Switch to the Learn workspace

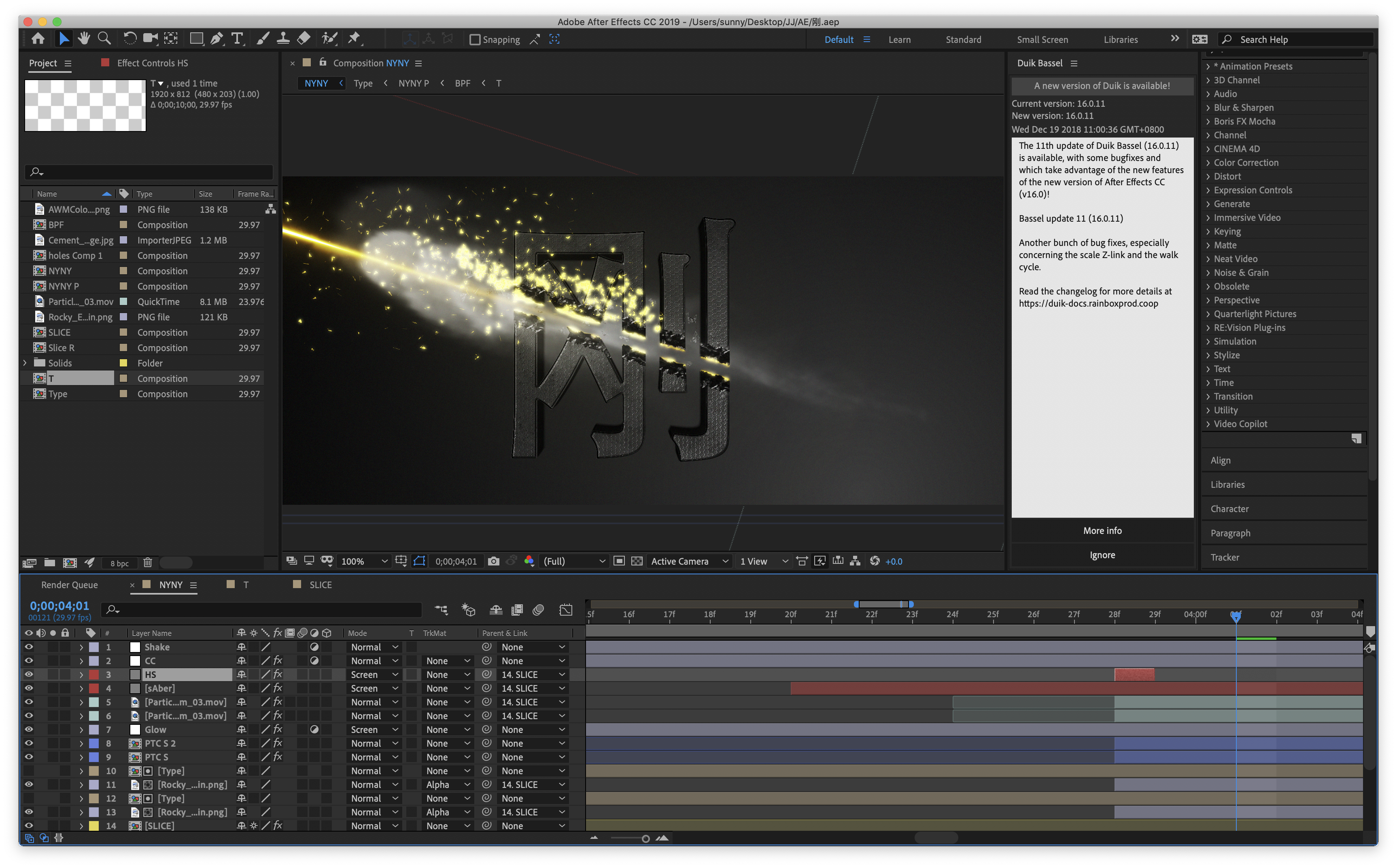coord(899,40)
